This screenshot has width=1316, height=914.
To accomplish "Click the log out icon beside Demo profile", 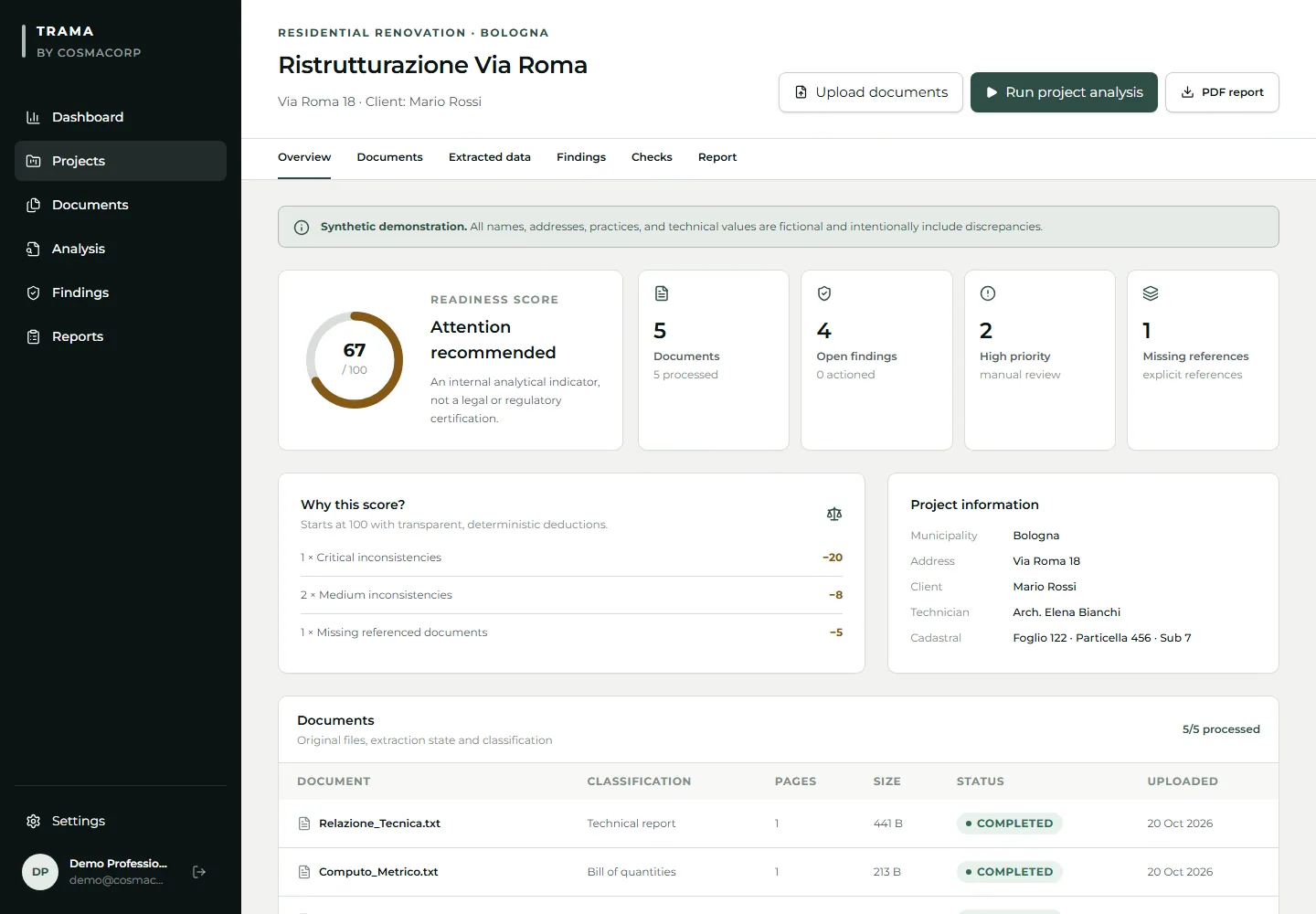I will (x=199, y=872).
